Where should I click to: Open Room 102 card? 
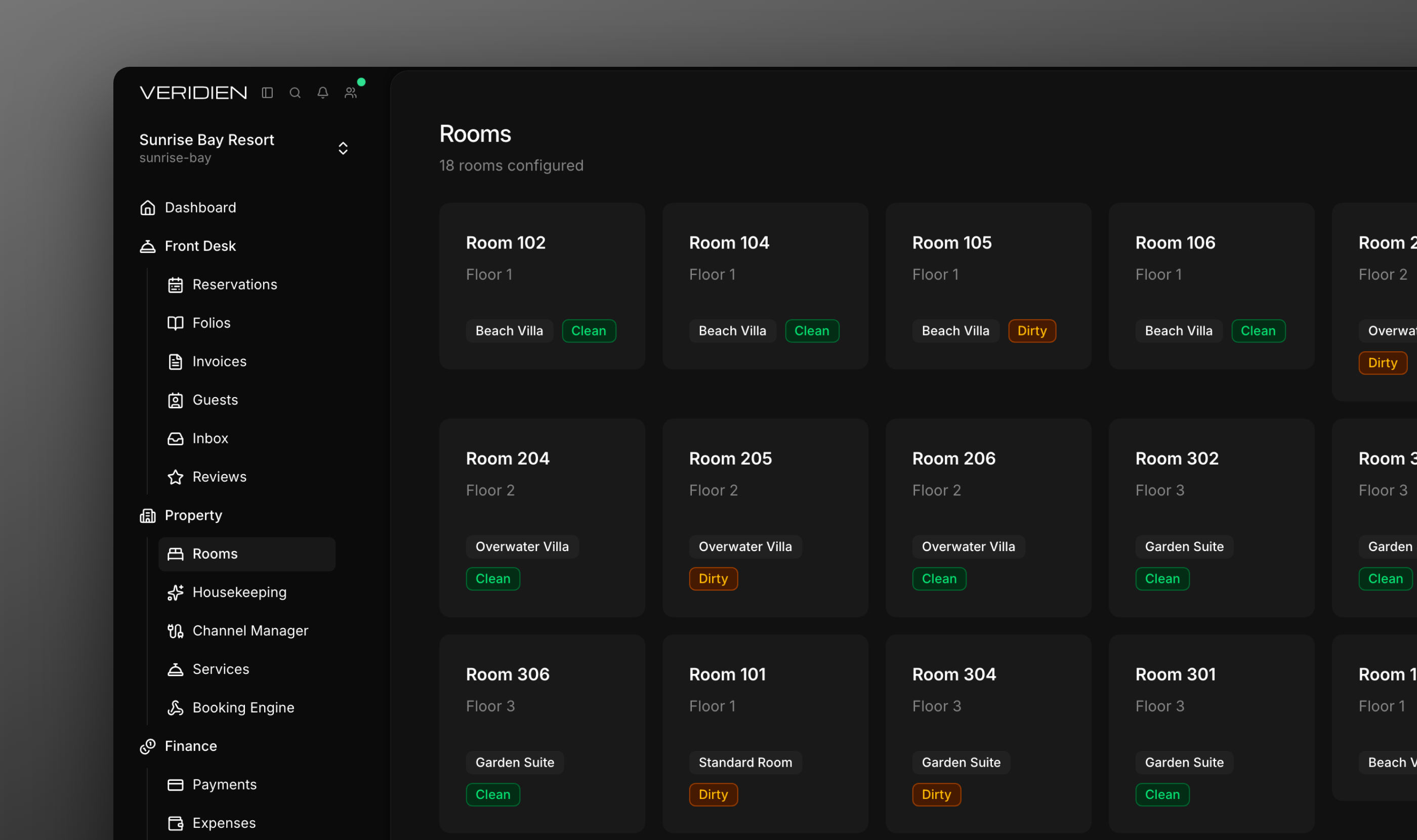click(543, 286)
